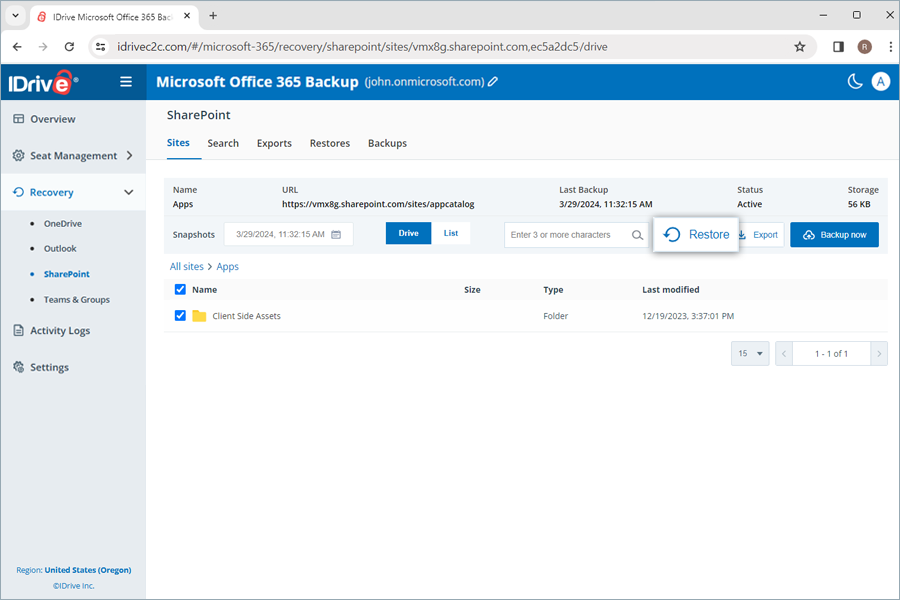Check the Name column header checkbox

pos(181,289)
